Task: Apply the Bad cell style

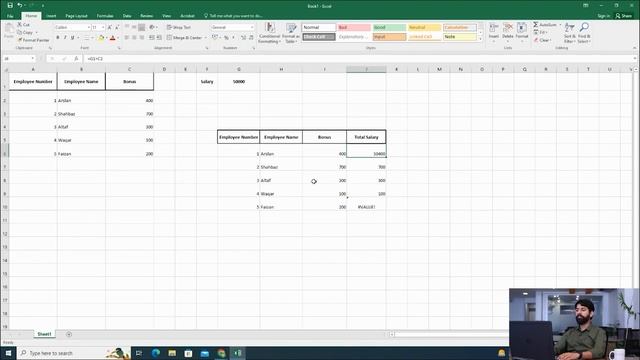Action: point(354,27)
